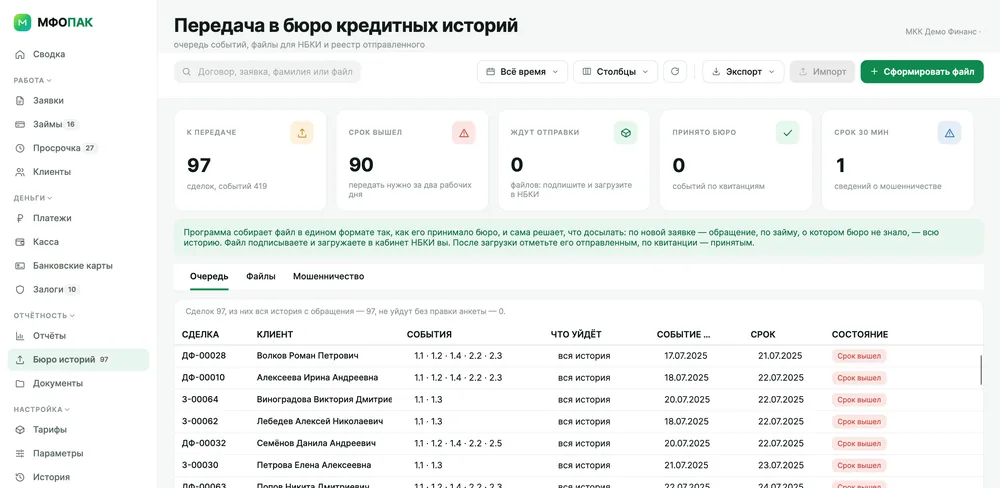Click the Залоги shield icon

click(x=20, y=290)
